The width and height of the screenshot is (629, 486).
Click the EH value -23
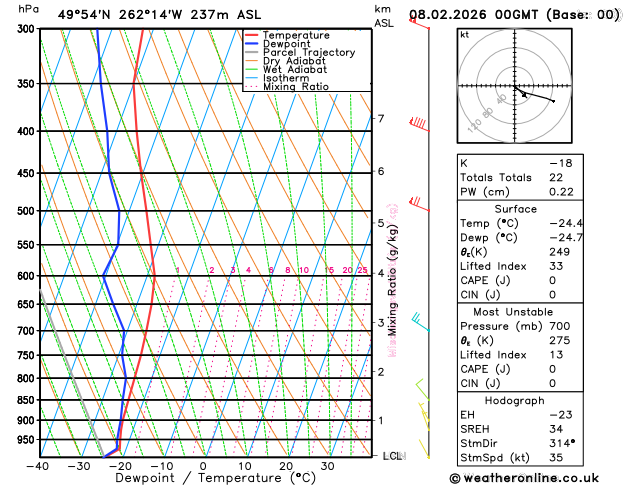point(561,415)
